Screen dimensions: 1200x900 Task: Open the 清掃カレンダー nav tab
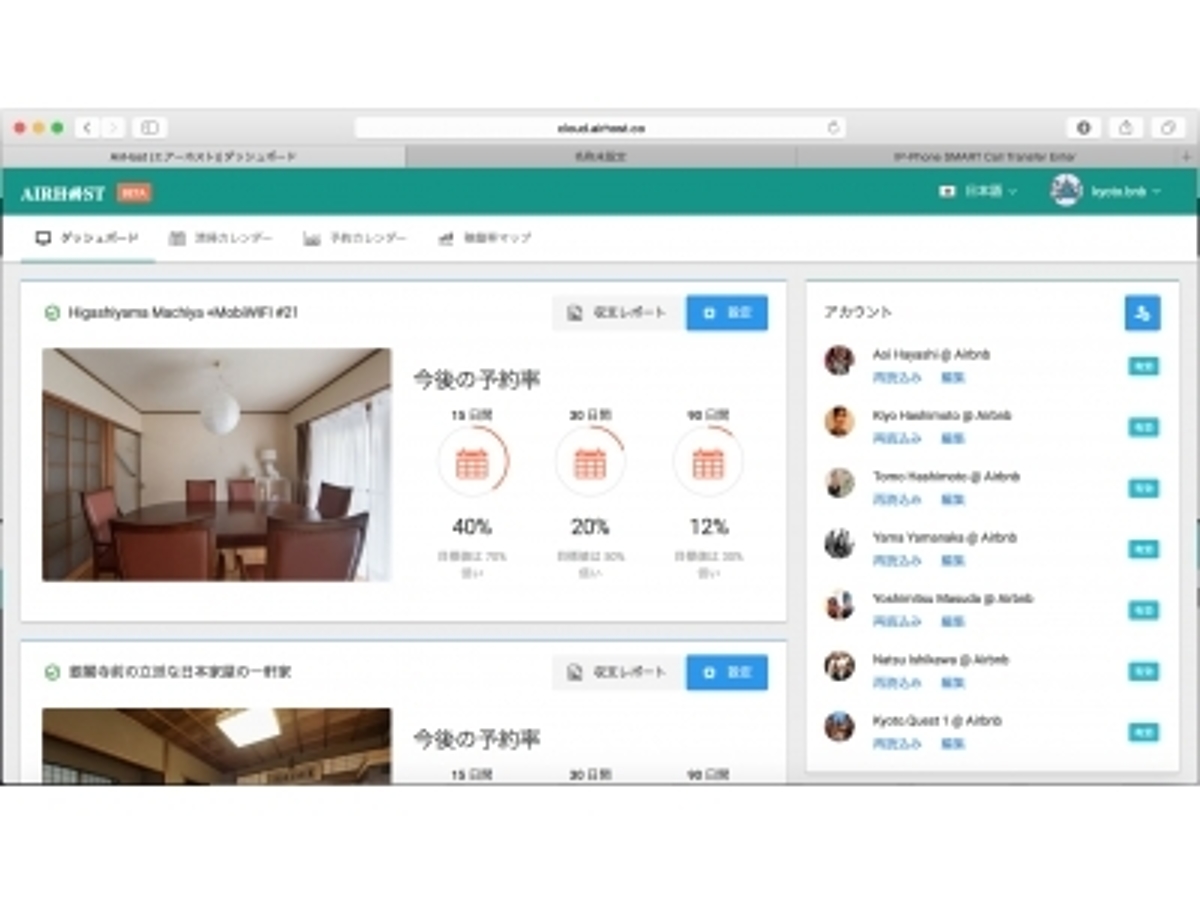tap(220, 239)
